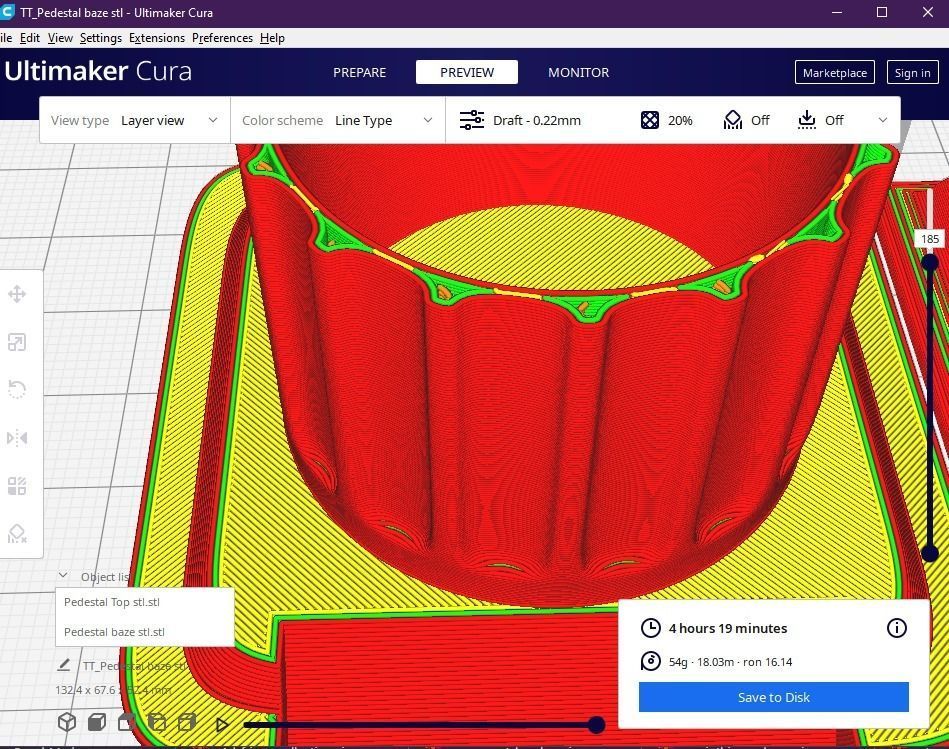The height and width of the screenshot is (749, 949).
Task: Click the Draft - 0.22mm profile text
Action: [x=537, y=120]
